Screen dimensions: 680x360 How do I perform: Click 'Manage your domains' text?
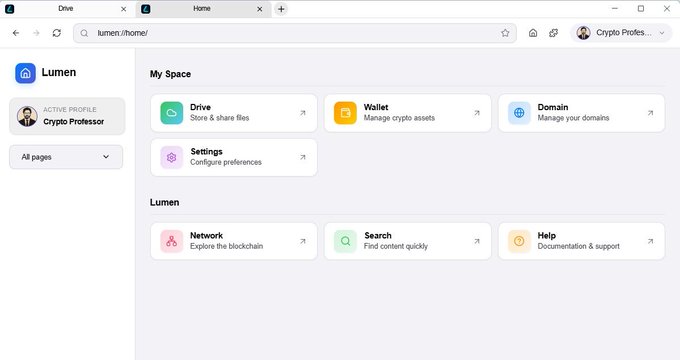point(573,118)
